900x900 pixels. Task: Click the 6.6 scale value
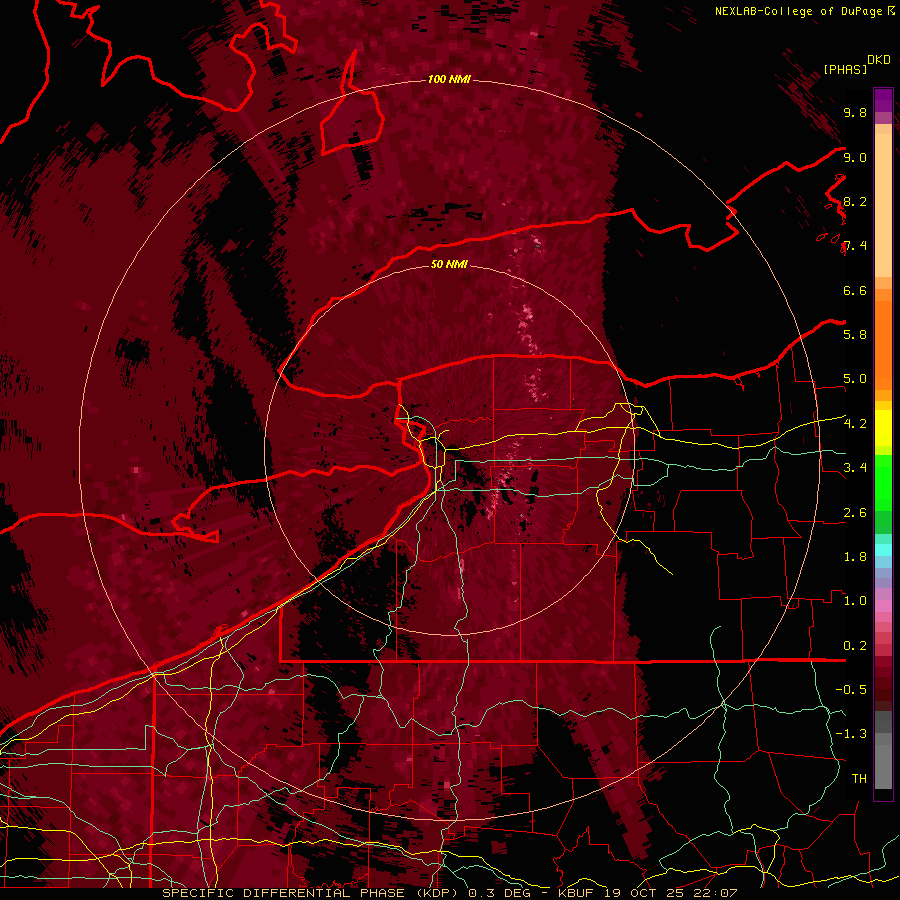[855, 290]
